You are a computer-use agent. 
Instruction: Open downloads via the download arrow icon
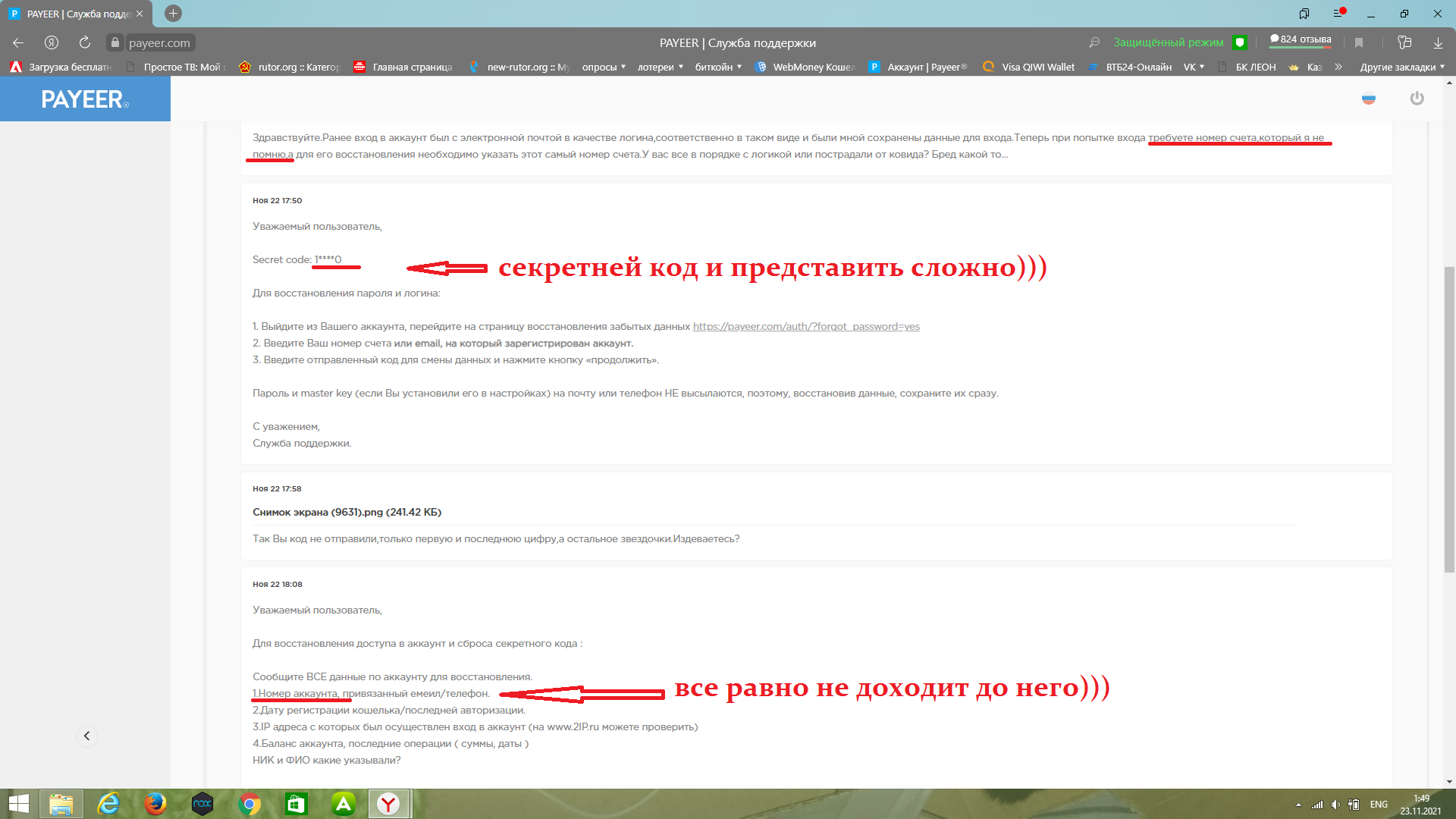tap(1437, 42)
